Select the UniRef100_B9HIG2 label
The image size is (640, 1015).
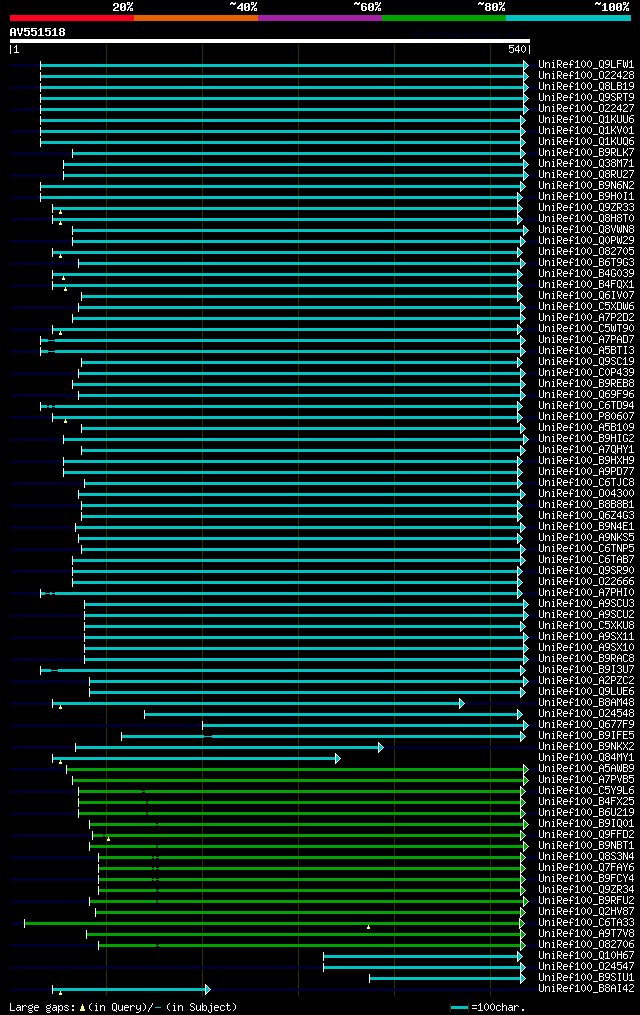[x=586, y=439]
